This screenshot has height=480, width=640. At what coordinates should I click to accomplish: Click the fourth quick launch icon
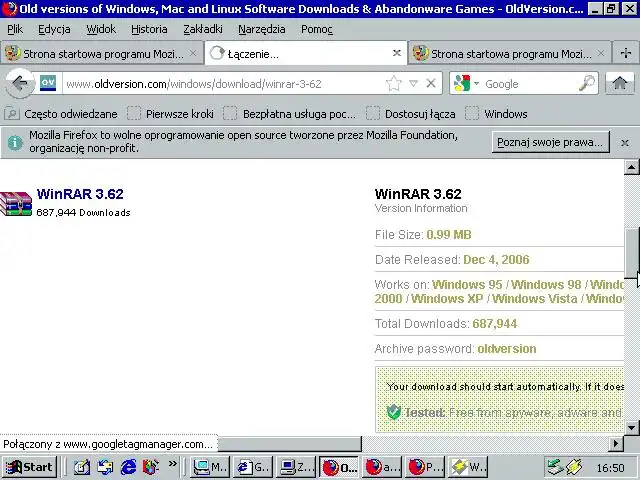[x=151, y=467]
